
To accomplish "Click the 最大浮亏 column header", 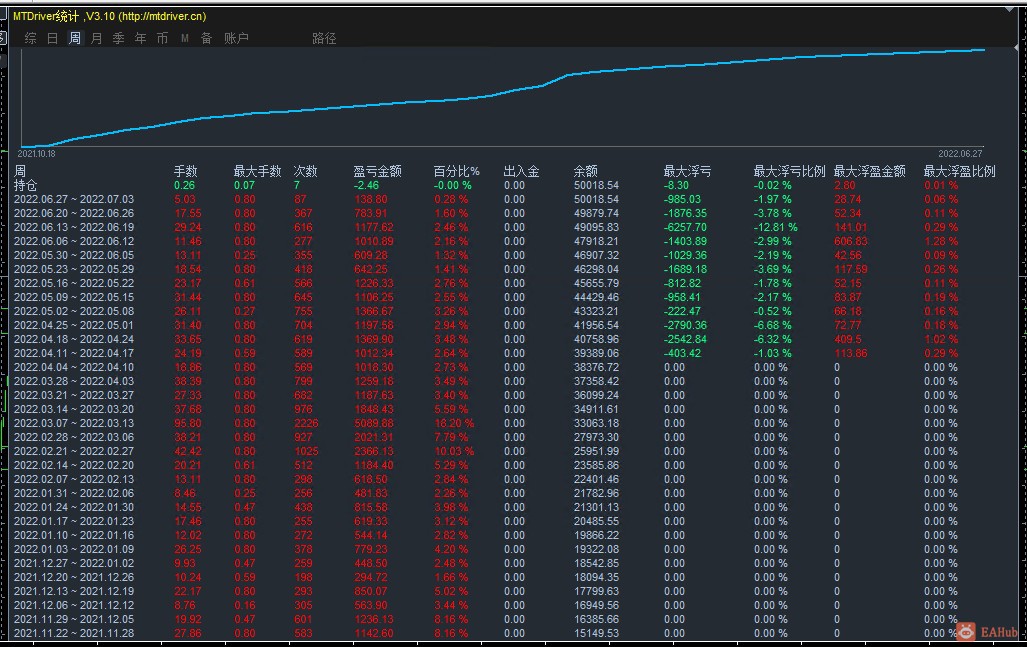I will click(x=687, y=171).
